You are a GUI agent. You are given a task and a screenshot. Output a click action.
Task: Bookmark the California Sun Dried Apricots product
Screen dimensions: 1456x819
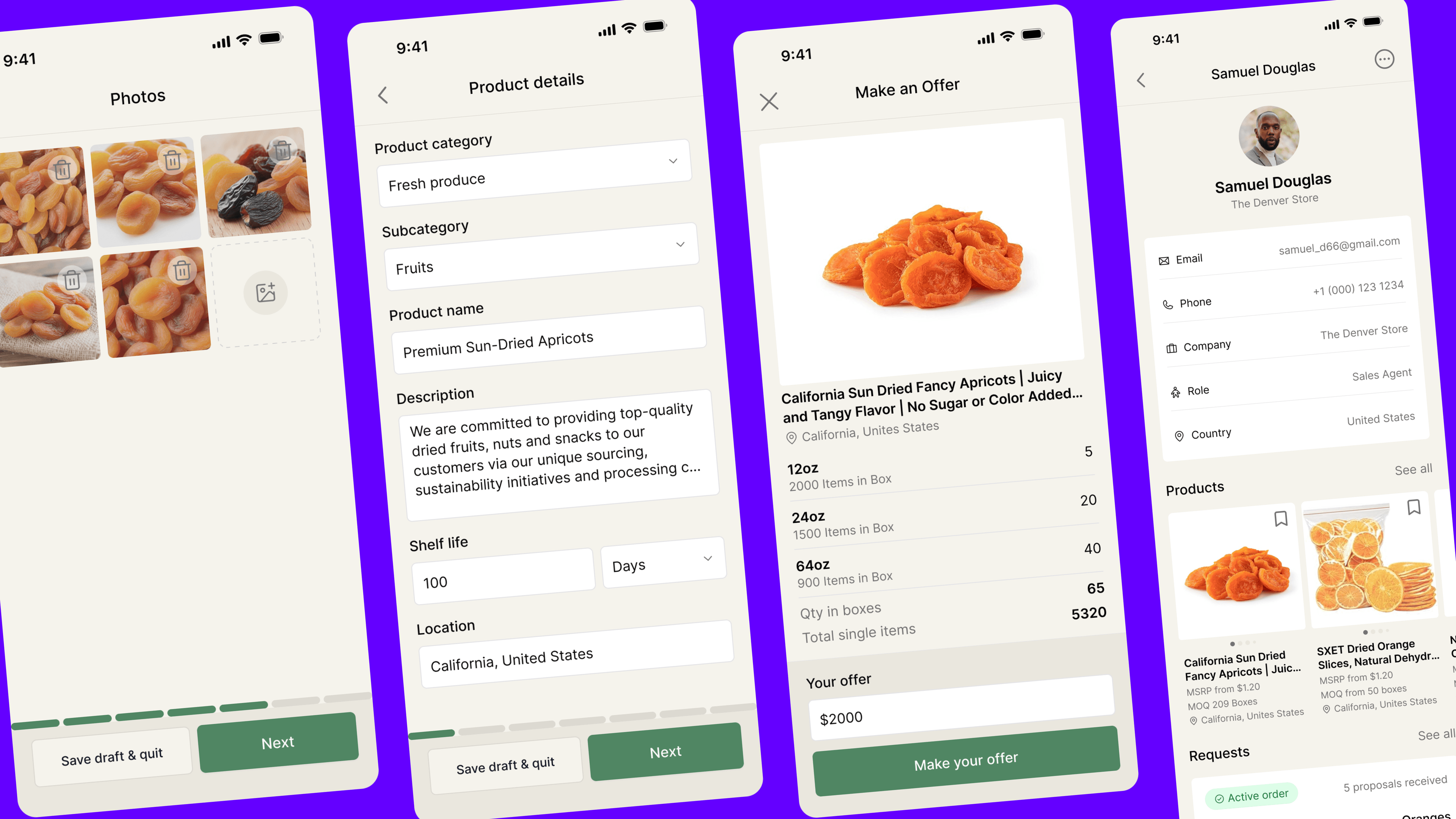click(1281, 518)
